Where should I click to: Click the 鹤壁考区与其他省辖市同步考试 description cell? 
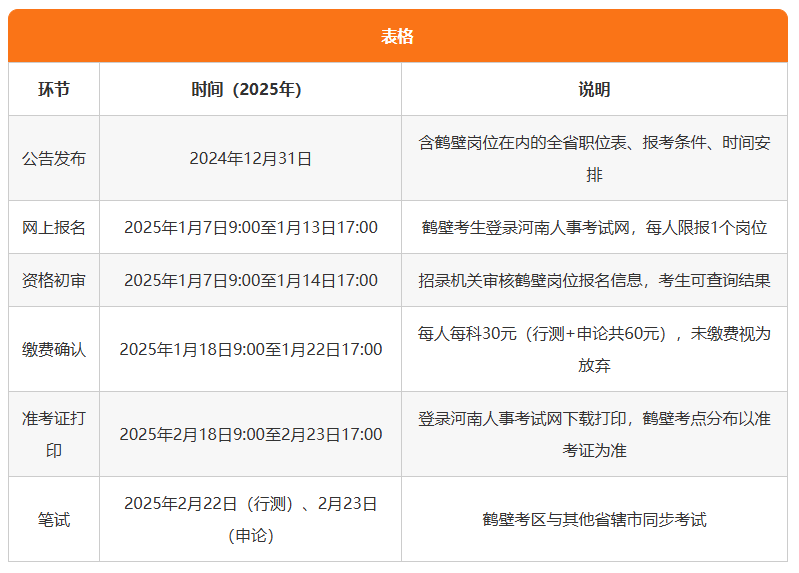(x=594, y=519)
